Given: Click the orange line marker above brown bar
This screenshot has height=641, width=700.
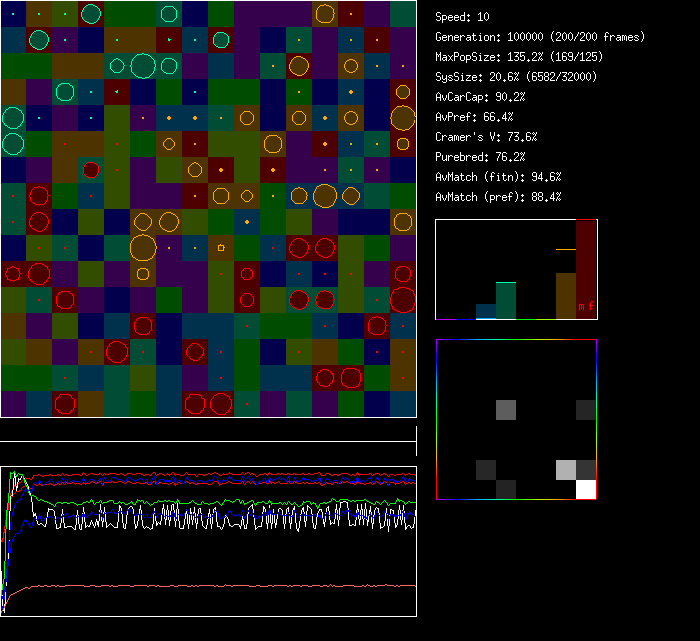Looking at the screenshot, I should coord(566,249).
